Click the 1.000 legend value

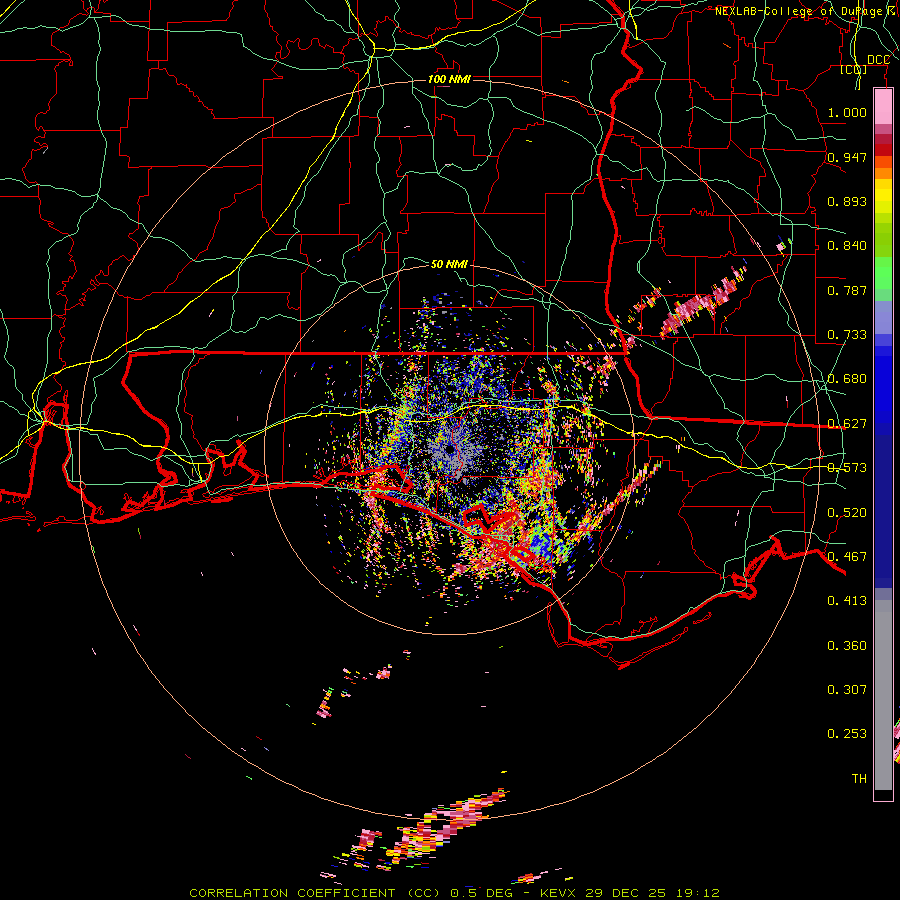coord(847,112)
